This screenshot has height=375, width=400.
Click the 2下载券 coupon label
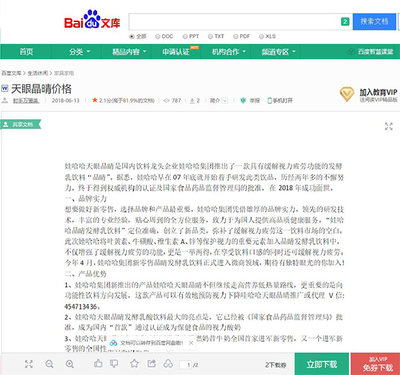tap(276, 365)
